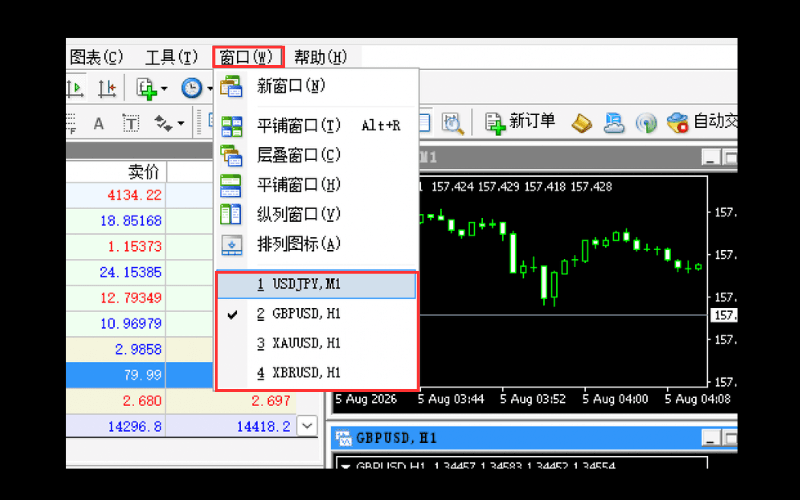Choose 排列图标(A) arrange icons

coord(316,244)
